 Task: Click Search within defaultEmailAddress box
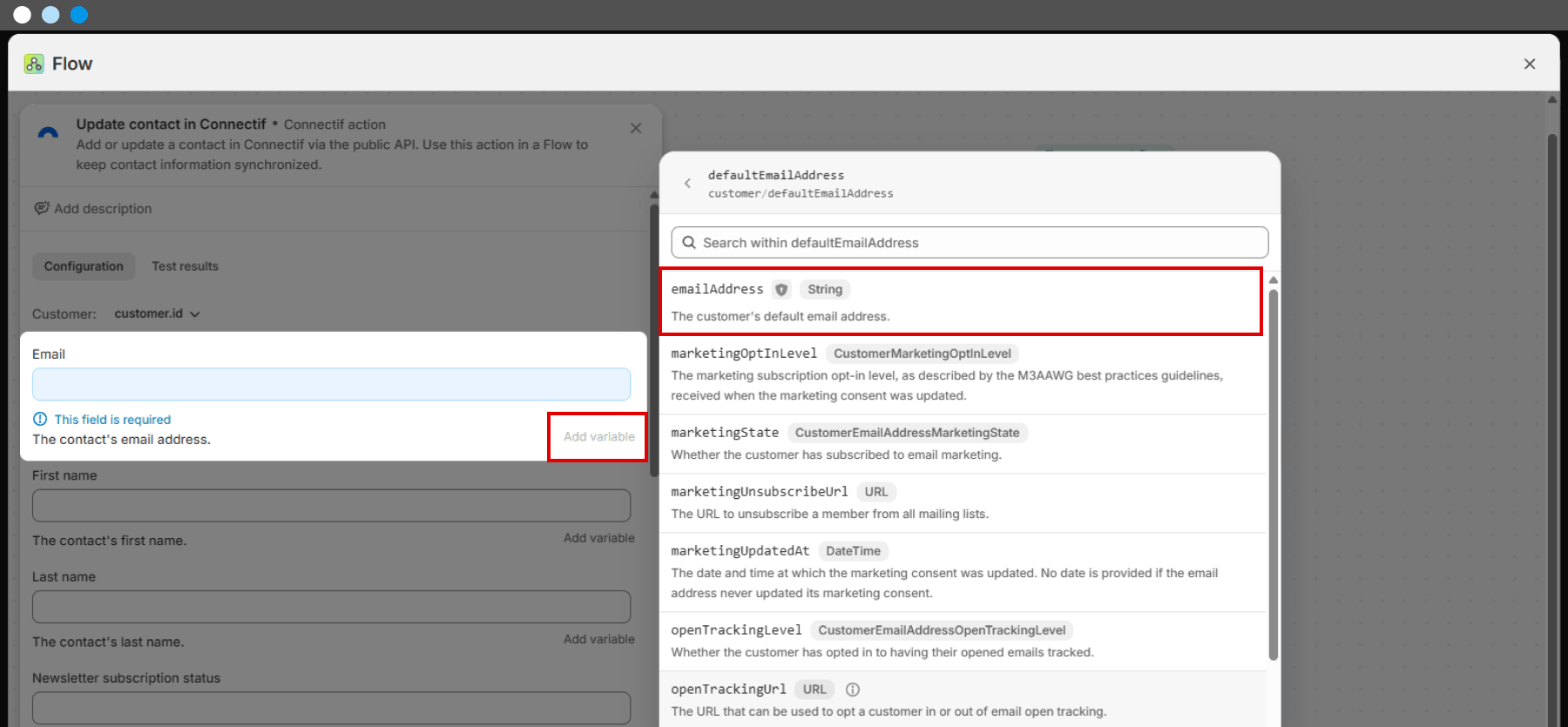[970, 243]
